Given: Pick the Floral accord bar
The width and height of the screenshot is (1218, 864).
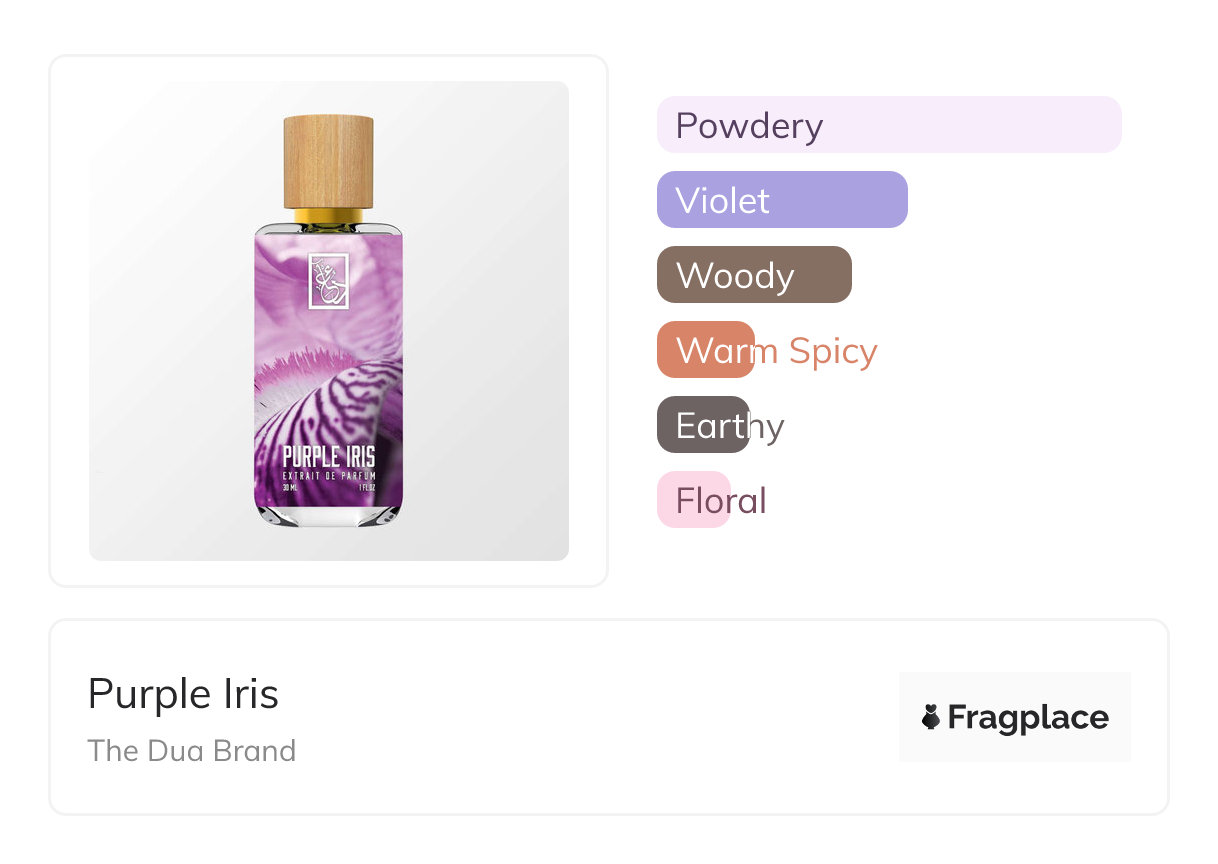Looking at the screenshot, I should tap(693, 500).
